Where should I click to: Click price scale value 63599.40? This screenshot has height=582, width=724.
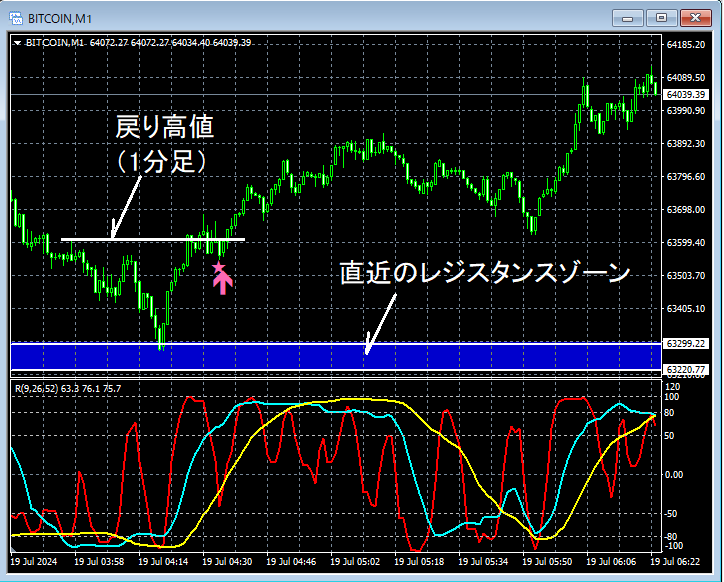pos(686,242)
